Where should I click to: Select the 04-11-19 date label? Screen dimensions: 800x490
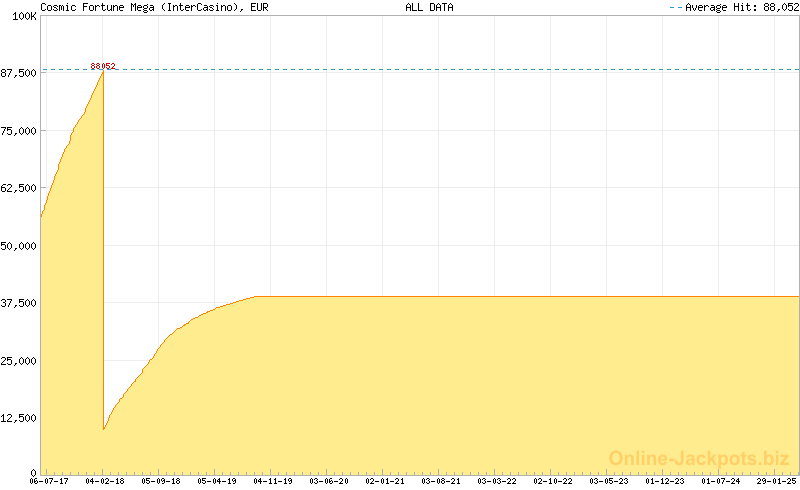(x=273, y=481)
